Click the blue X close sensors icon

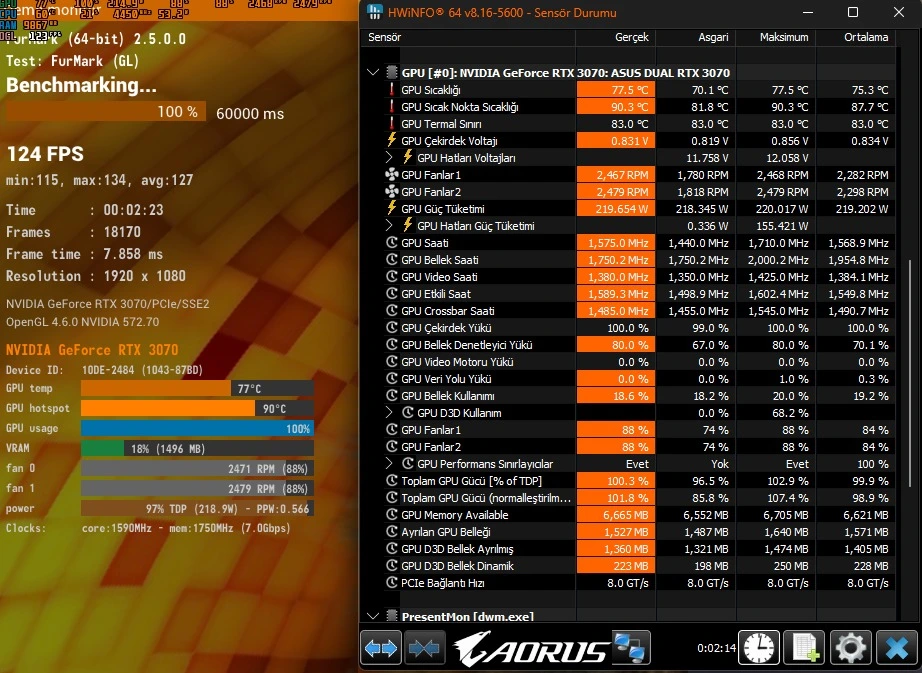click(x=897, y=648)
